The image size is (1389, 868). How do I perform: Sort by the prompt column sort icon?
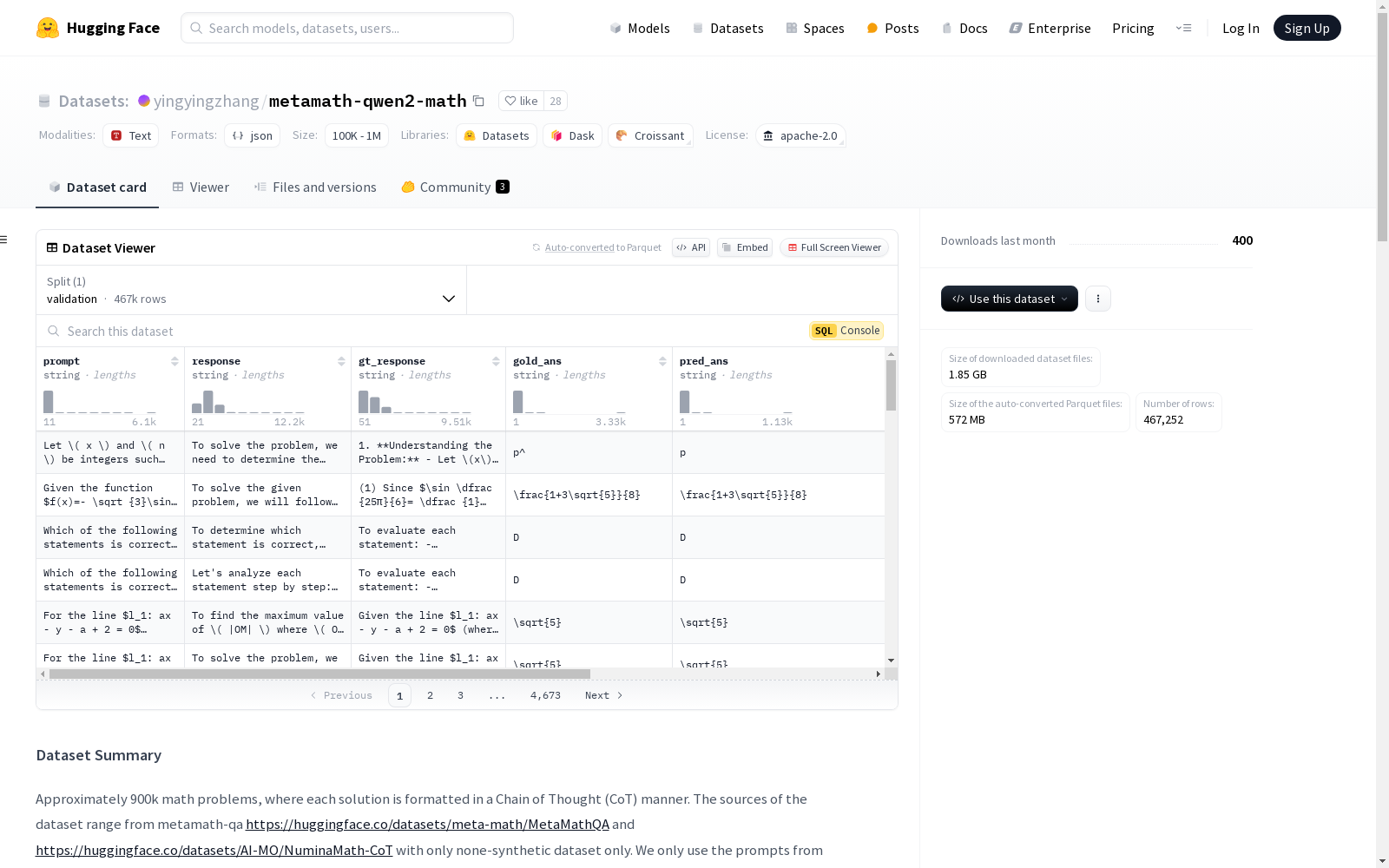pos(174,361)
